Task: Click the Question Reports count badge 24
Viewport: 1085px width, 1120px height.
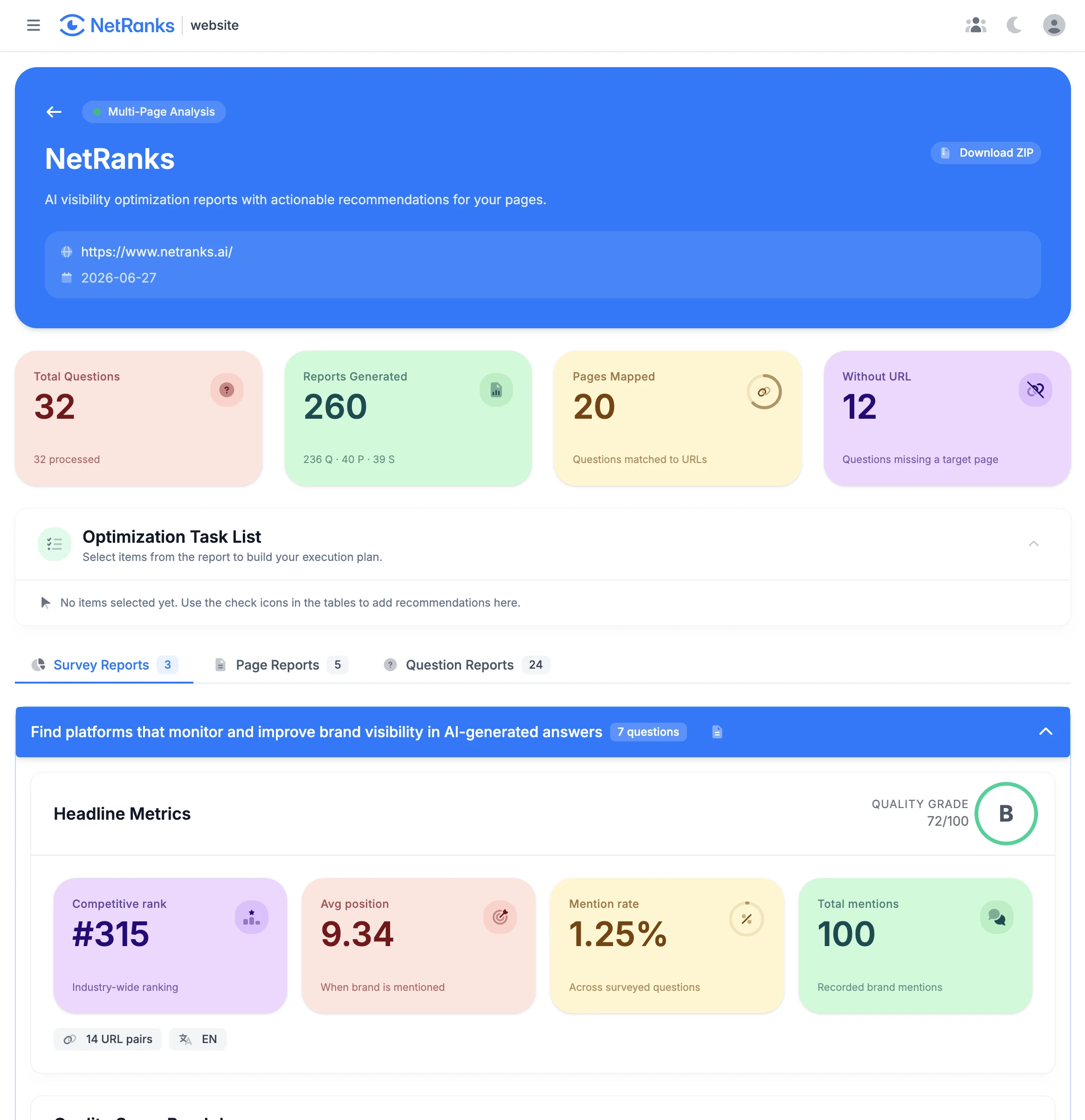Action: point(536,664)
